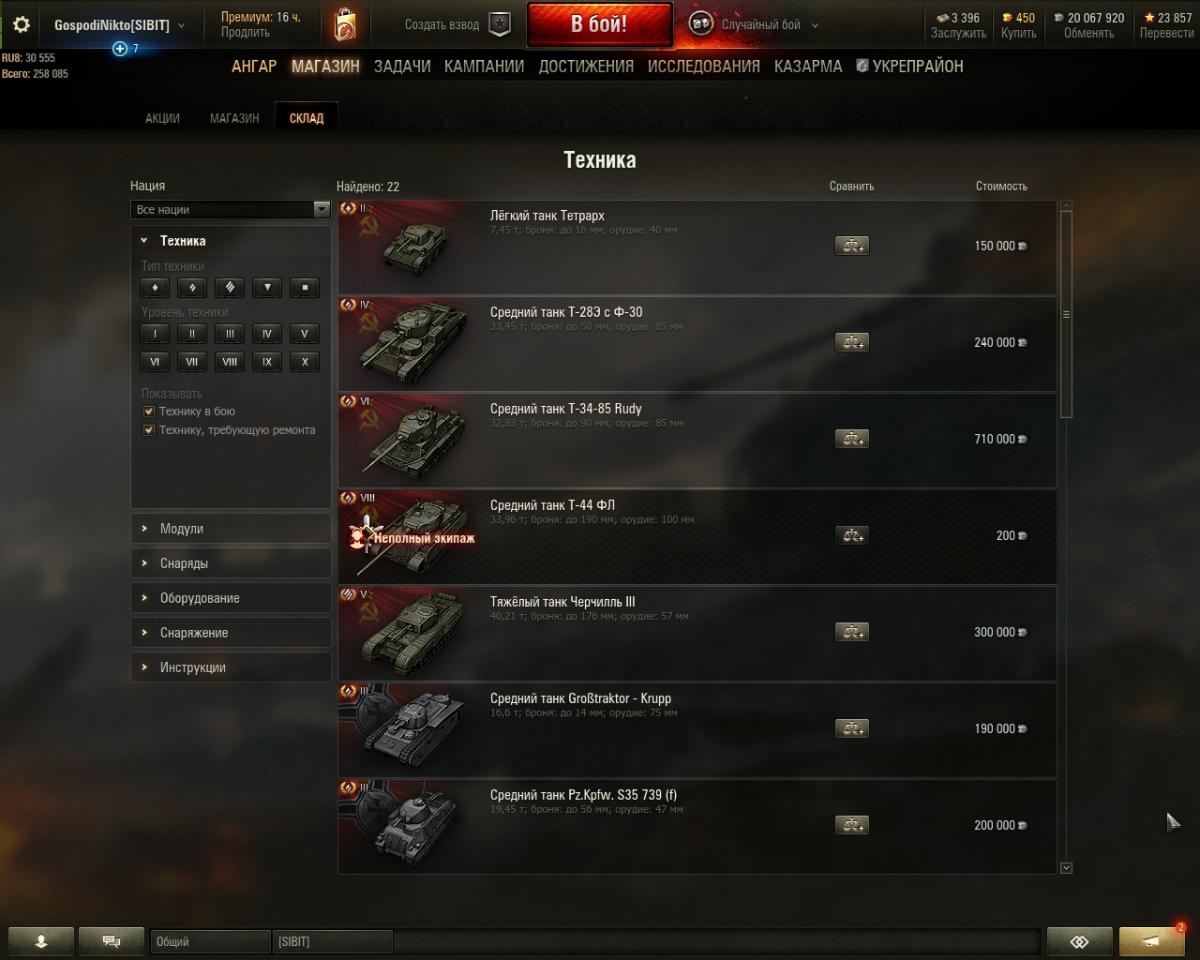The height and width of the screenshot is (960, 1200).
Task: Open the settings gear menu
Action: (x=21, y=25)
